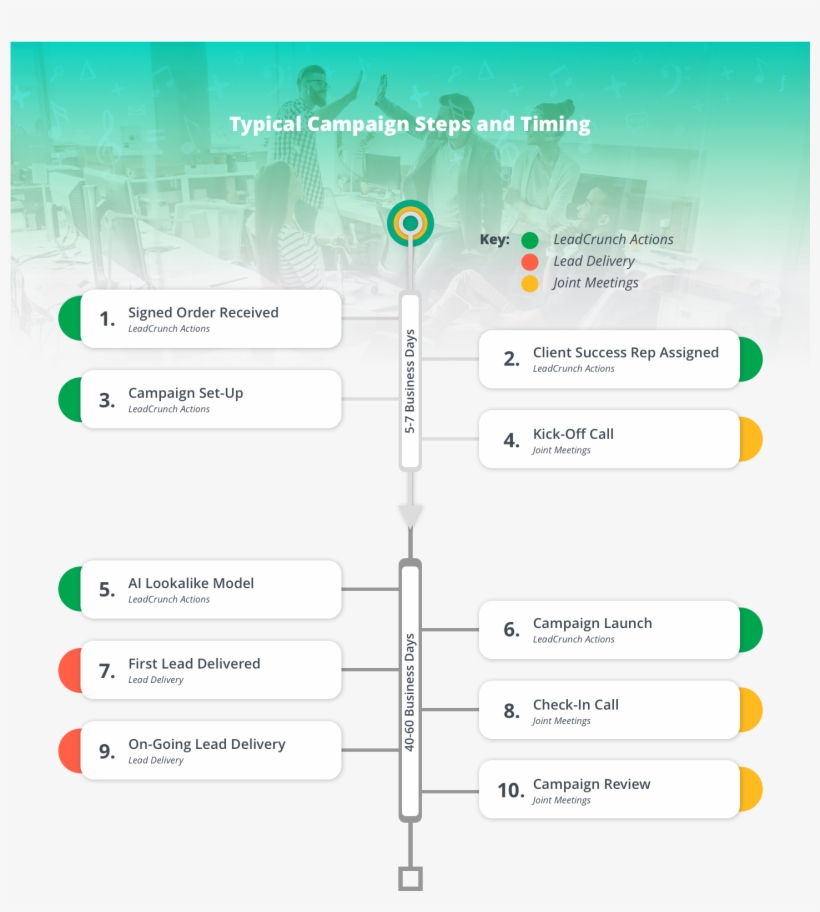Click the gray down arrow between phases
Screen dimensions: 820x912
410,516
